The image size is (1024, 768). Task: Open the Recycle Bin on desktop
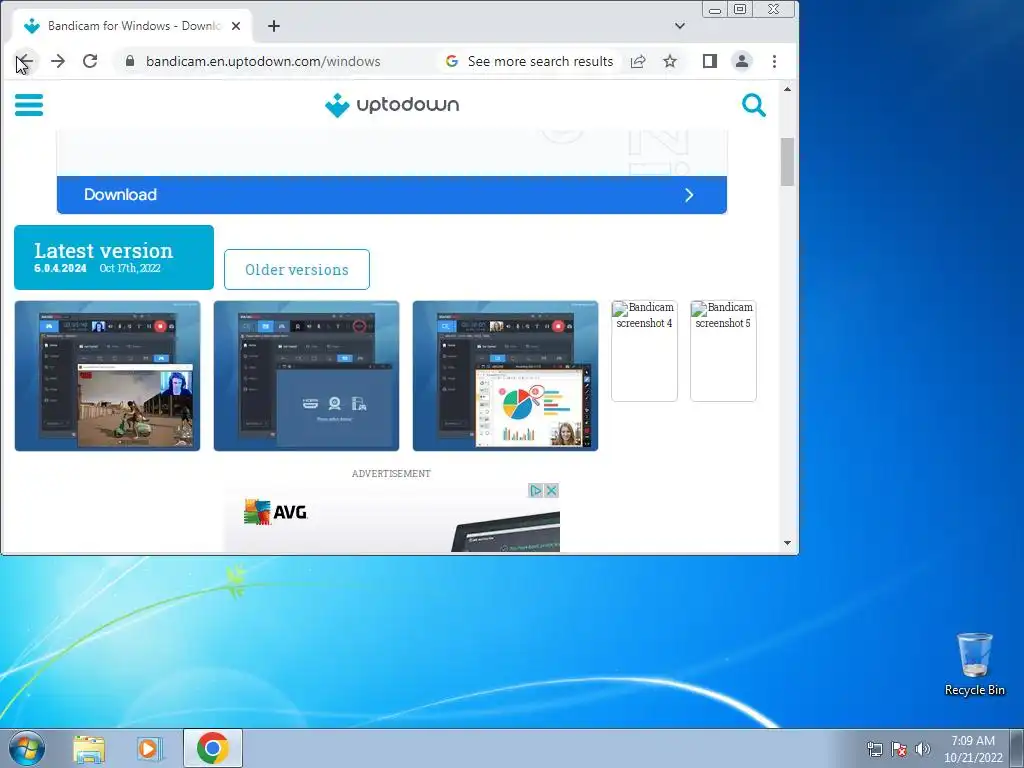point(974,664)
